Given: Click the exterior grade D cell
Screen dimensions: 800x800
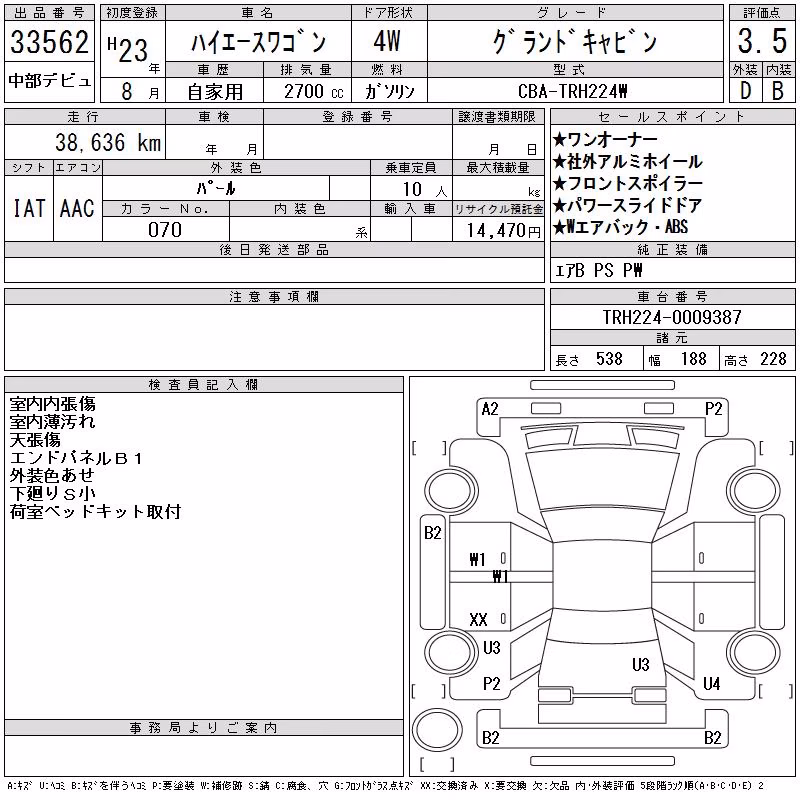Looking at the screenshot, I should [745, 91].
